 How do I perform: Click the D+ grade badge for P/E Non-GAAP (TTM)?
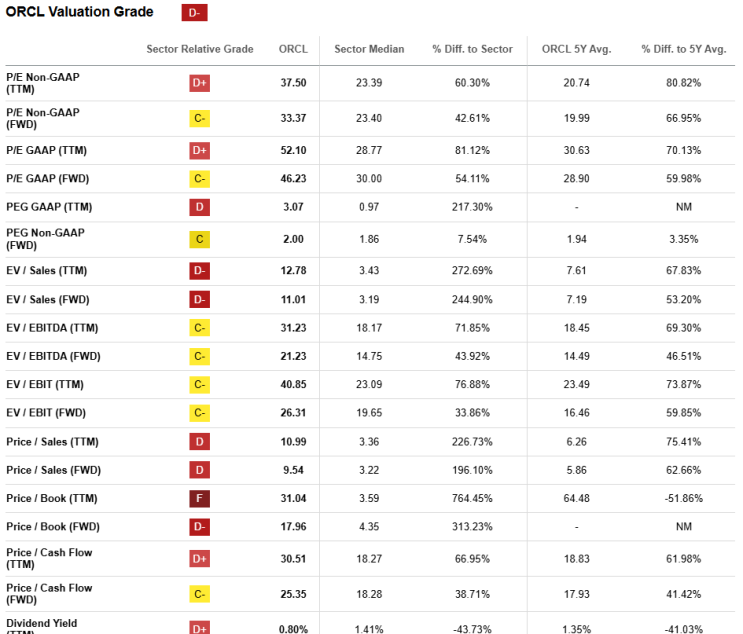199,83
